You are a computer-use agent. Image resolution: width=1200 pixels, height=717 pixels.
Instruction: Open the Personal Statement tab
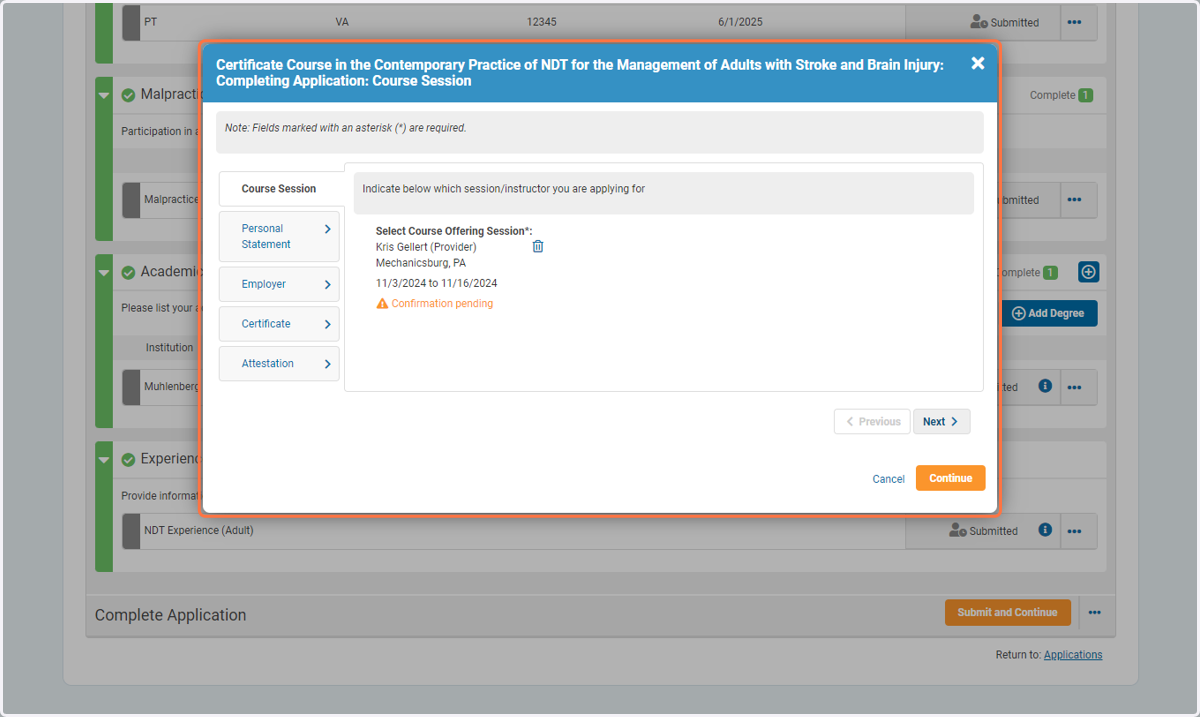279,236
